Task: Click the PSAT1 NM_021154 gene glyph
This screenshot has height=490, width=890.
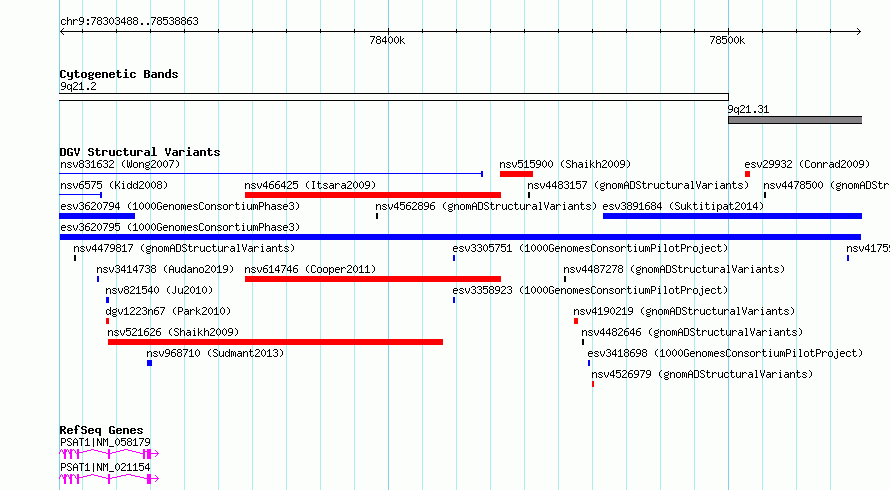Action: [109, 479]
